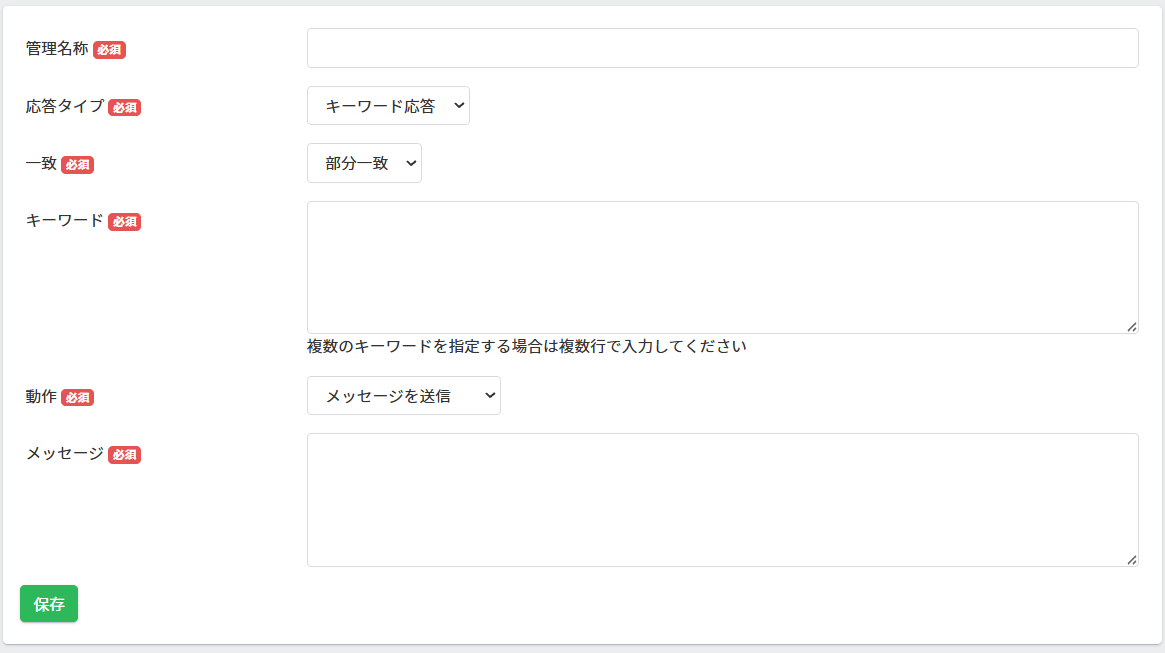Click the キーワード field label
The height and width of the screenshot is (653, 1165).
pos(65,221)
